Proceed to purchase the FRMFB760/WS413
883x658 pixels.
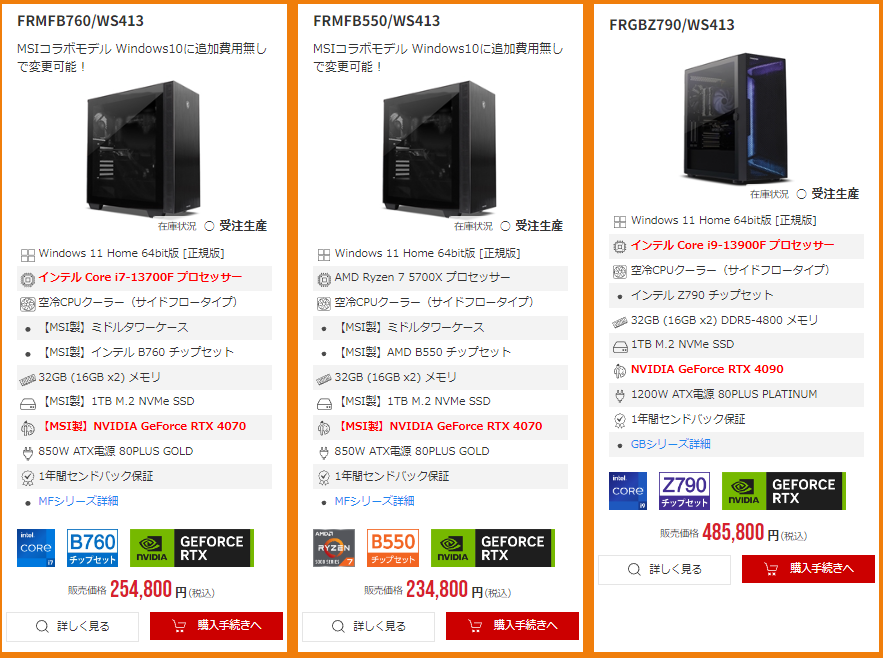[216, 625]
